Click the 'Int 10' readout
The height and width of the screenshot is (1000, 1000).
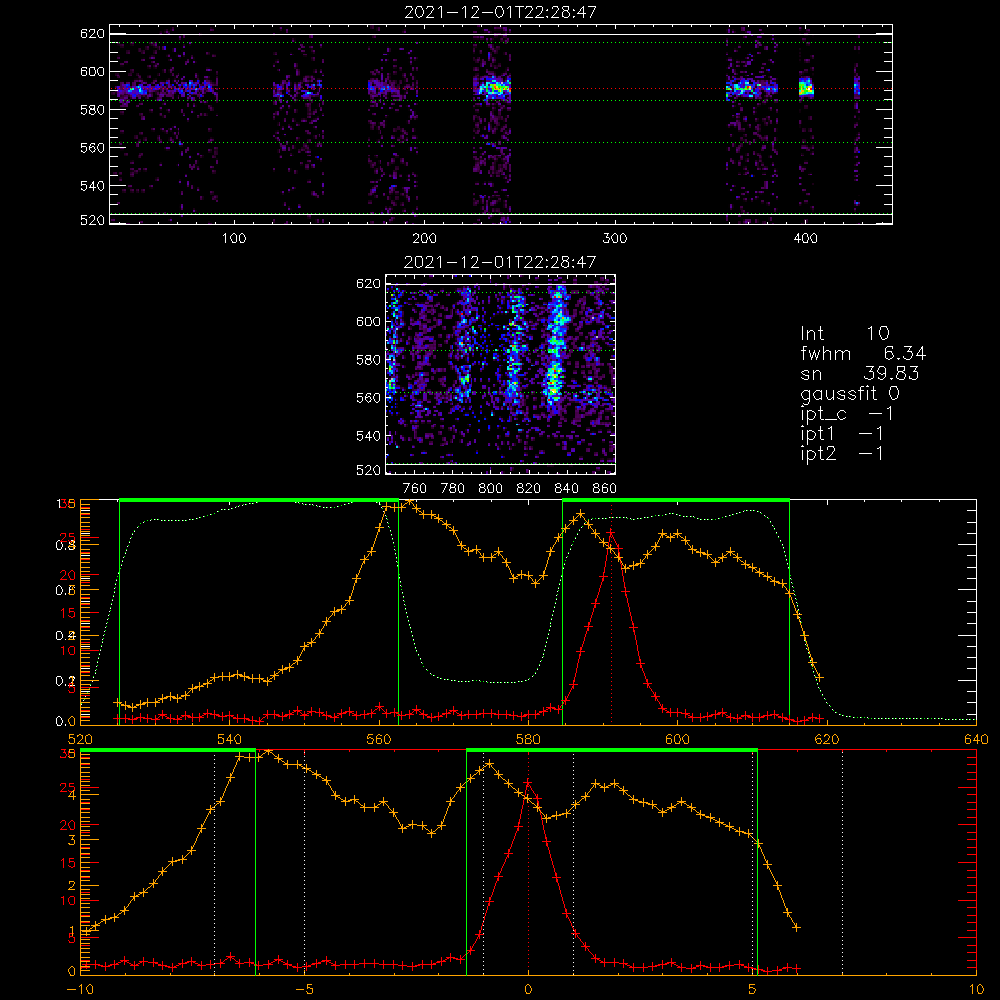844,333
